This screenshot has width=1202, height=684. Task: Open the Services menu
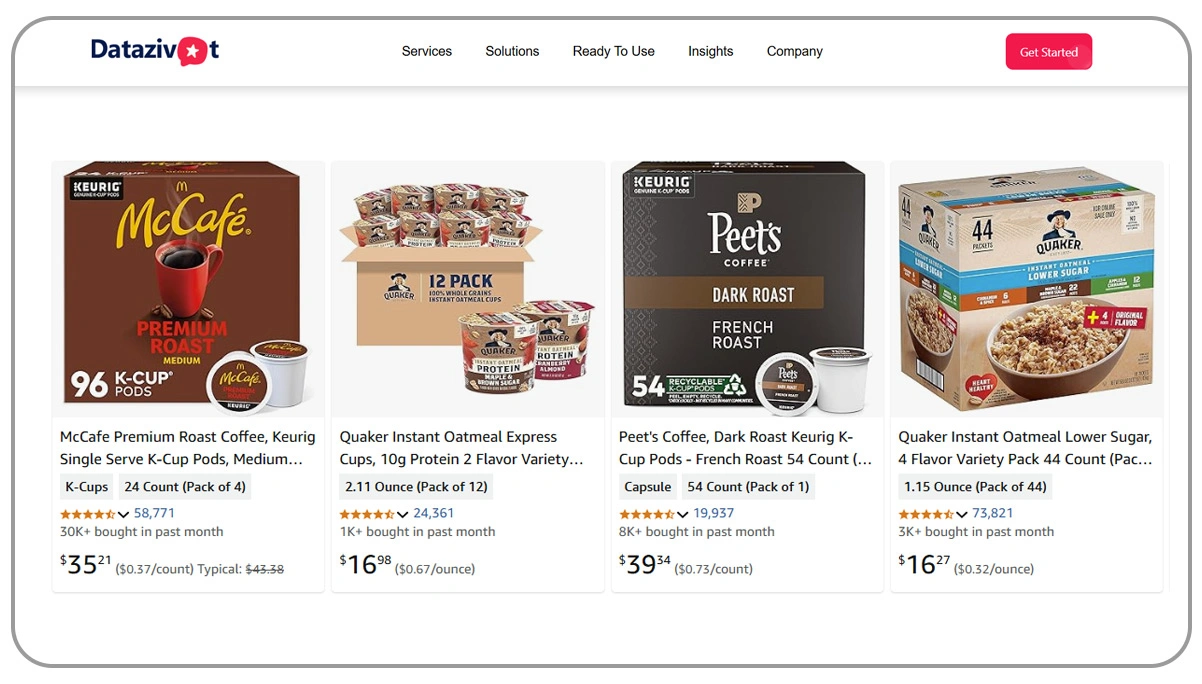pyautogui.click(x=427, y=51)
